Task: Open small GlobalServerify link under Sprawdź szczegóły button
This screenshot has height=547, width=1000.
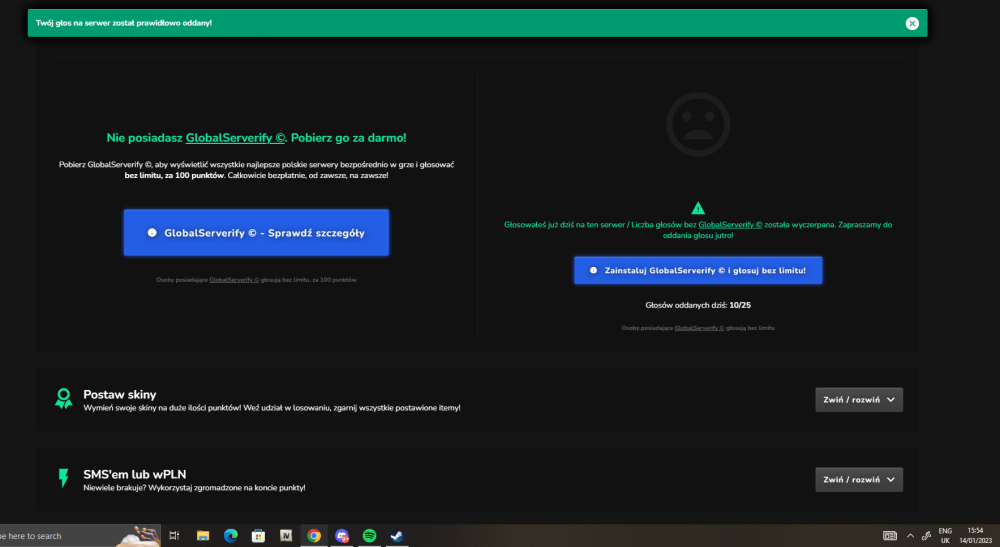Action: tap(234, 280)
